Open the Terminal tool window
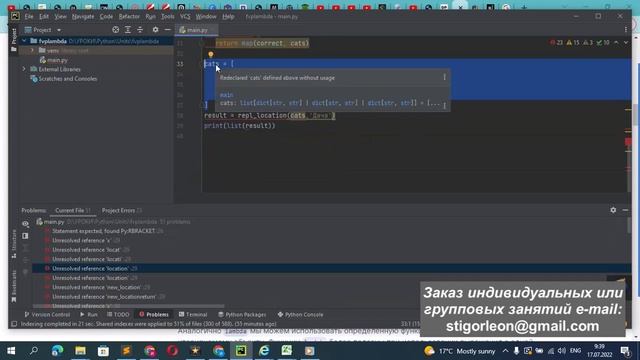This screenshot has height=360, width=640. pos(193,315)
